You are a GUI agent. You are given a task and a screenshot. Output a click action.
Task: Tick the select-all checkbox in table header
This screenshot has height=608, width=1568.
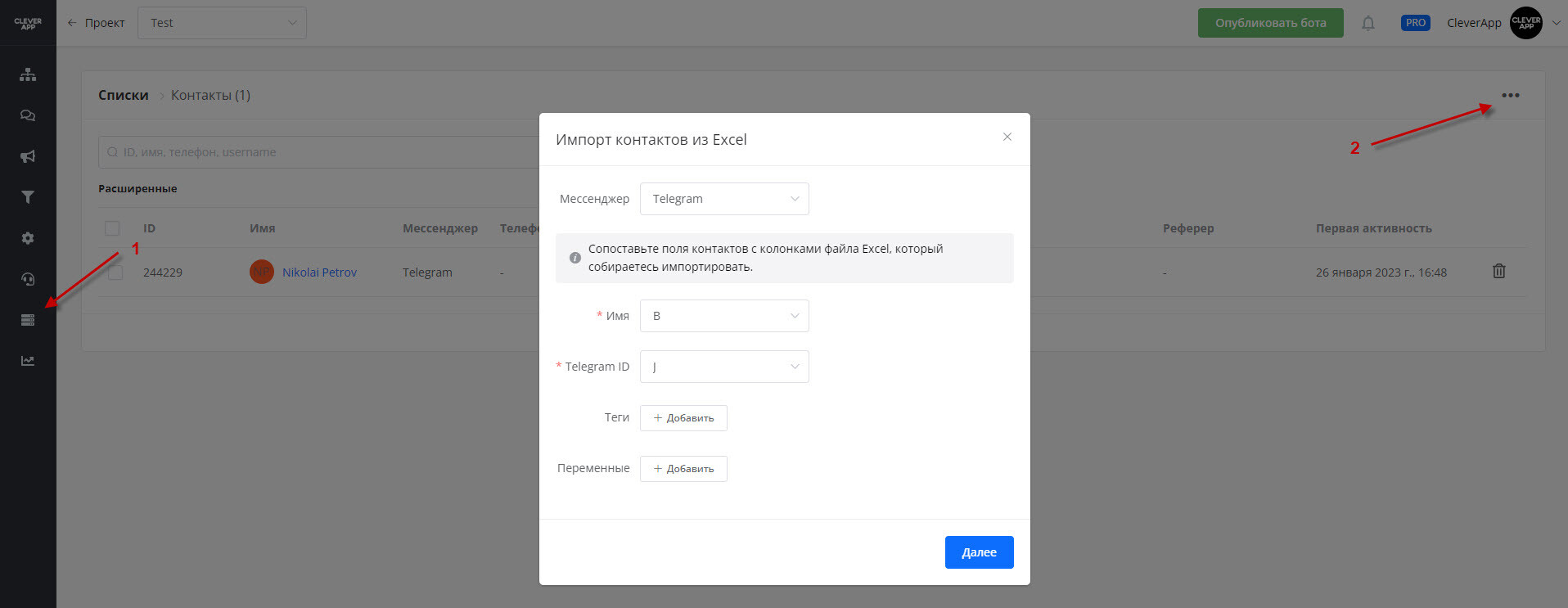coord(112,228)
